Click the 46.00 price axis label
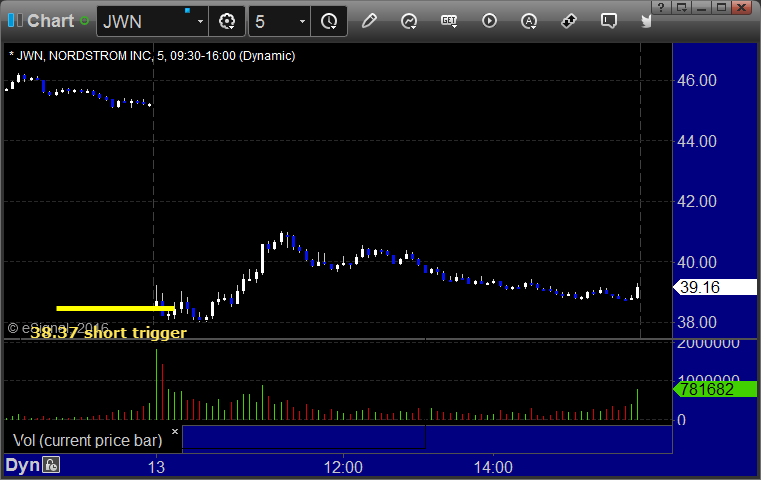The width and height of the screenshot is (761, 480). click(x=696, y=80)
